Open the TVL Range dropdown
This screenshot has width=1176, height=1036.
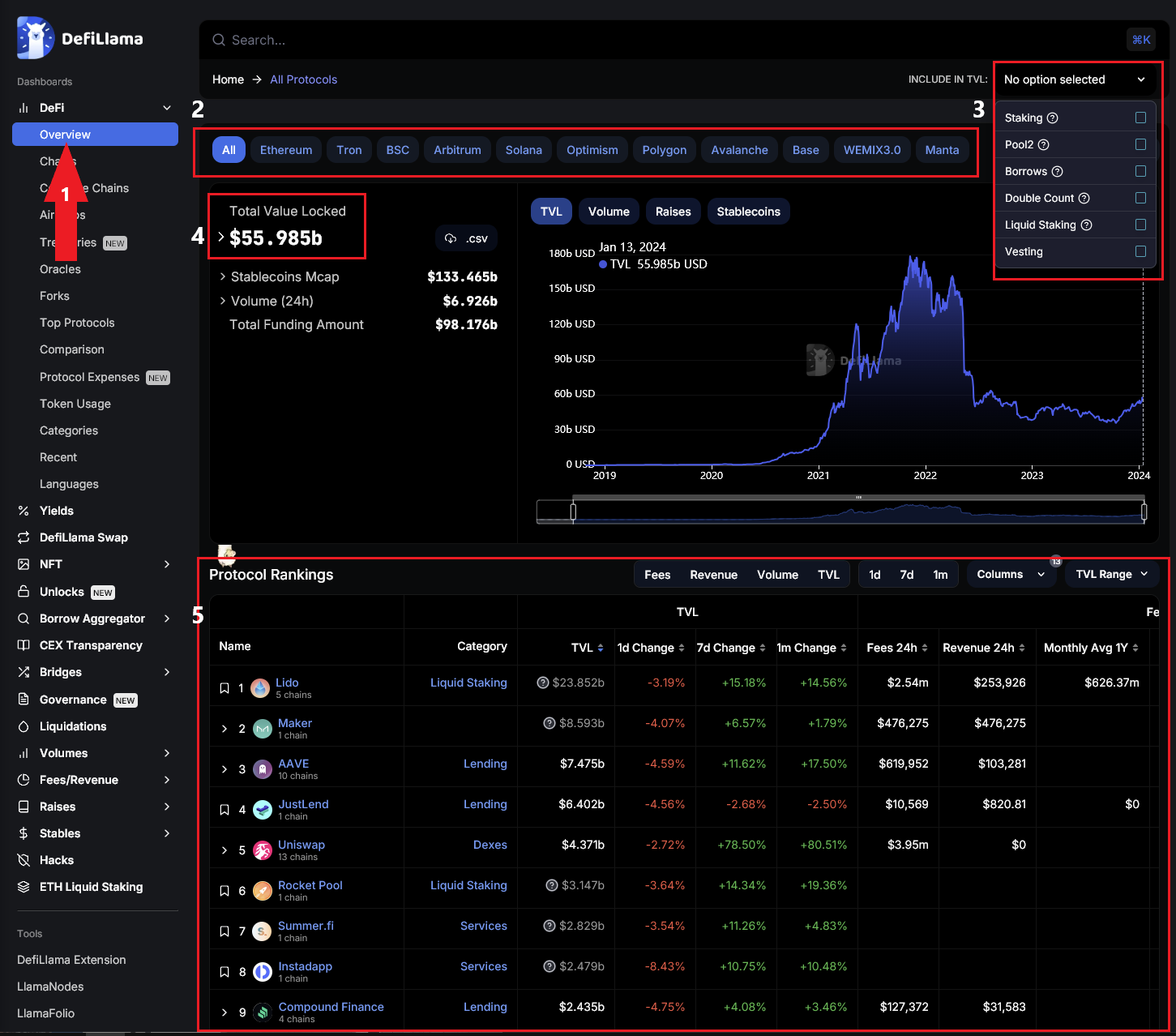[1111, 574]
